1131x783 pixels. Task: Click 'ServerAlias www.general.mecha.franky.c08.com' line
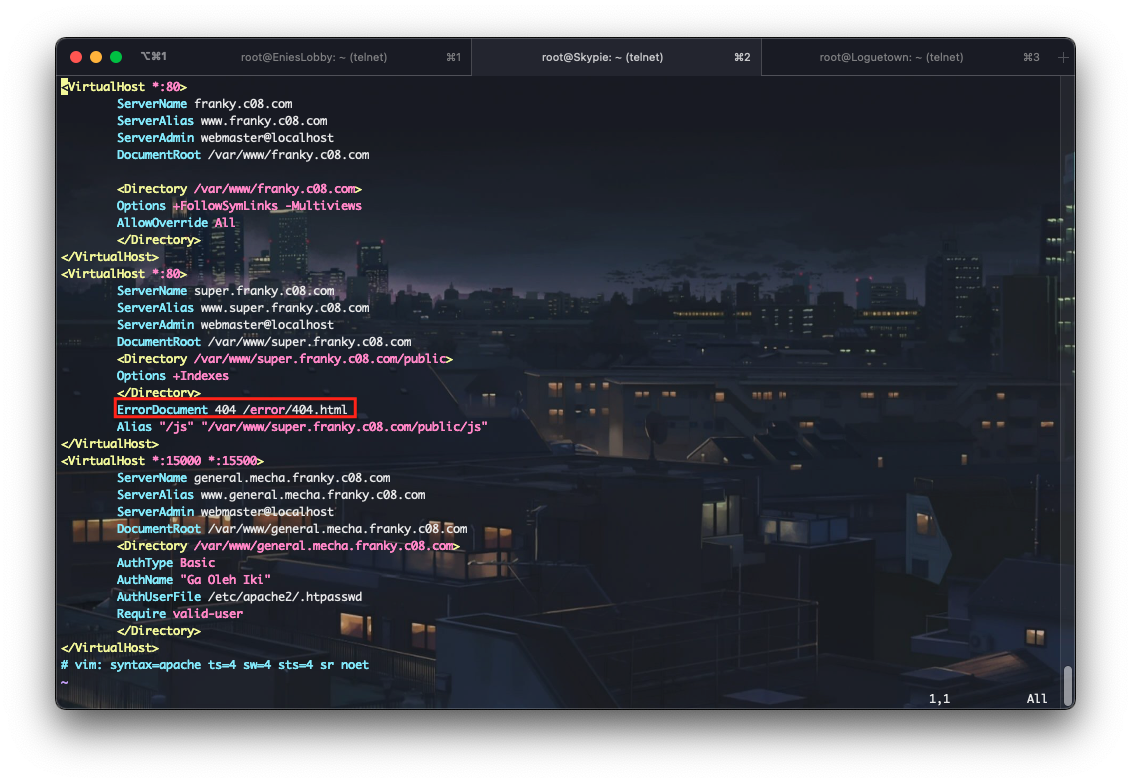point(270,495)
